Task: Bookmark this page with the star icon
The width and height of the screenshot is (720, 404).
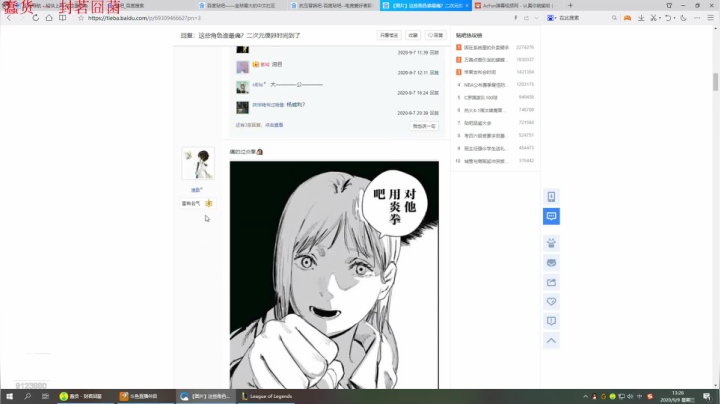Action: click(81, 18)
